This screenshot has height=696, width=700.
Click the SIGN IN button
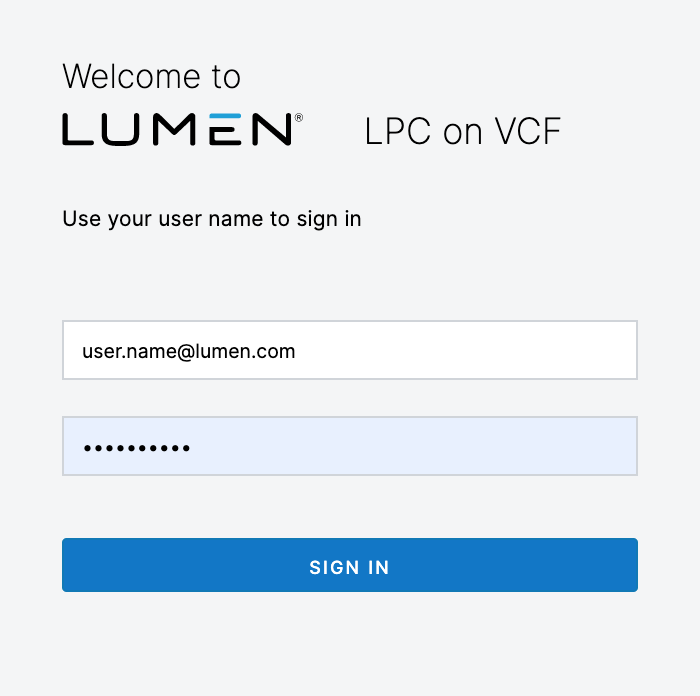[x=350, y=565]
